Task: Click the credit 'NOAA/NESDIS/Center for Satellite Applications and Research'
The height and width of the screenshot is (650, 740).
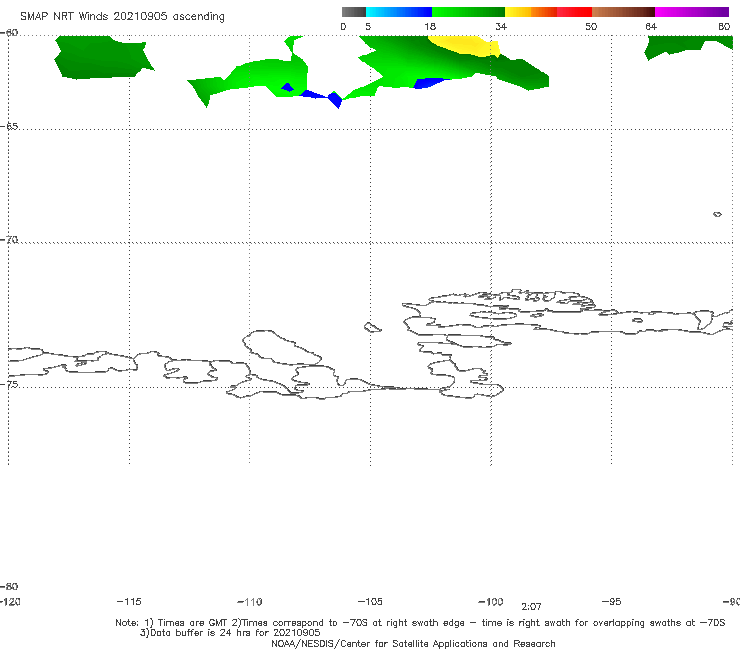Action: [x=413, y=643]
